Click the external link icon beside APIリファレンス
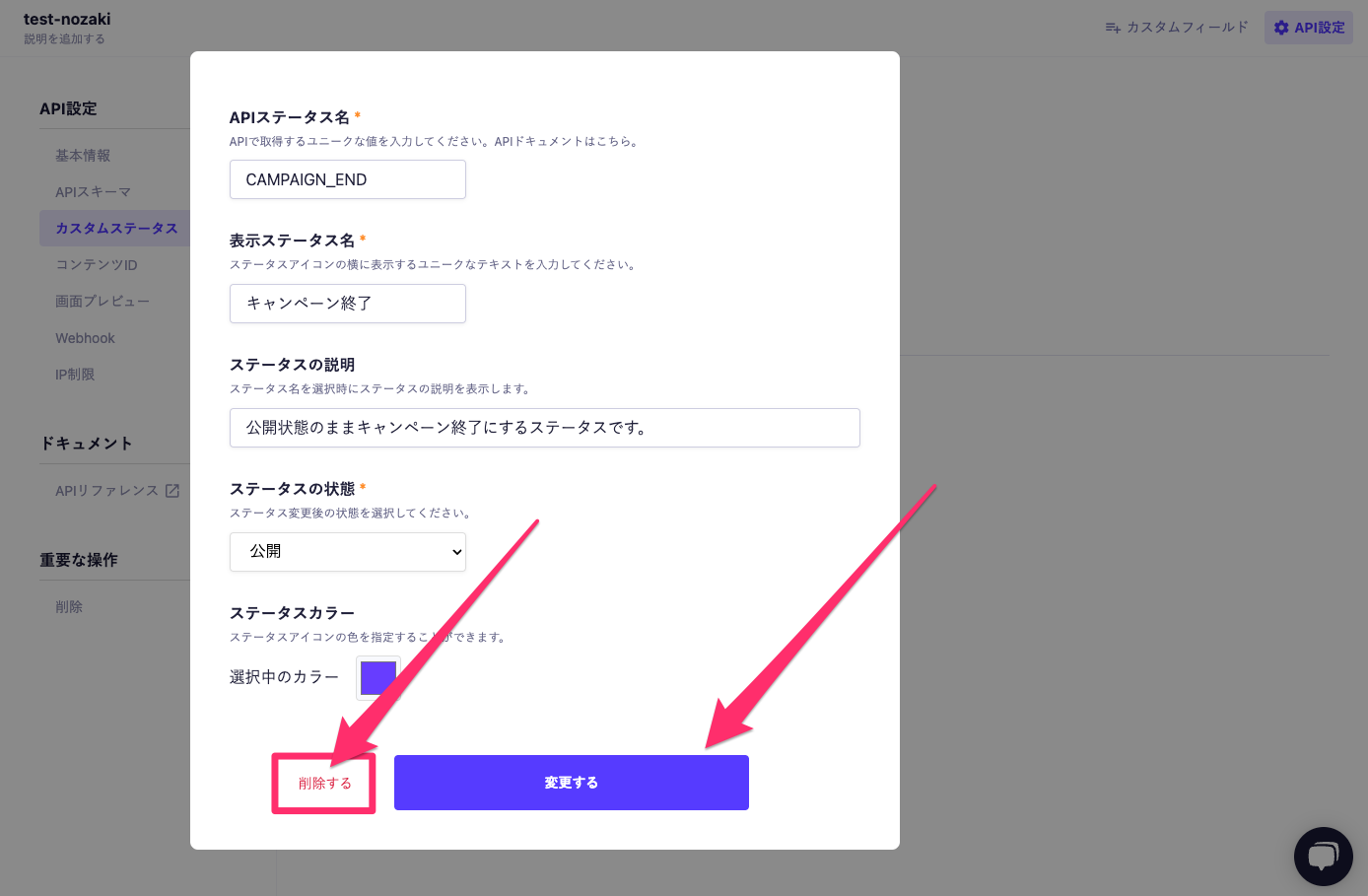Screen dimensions: 1368x896 tap(172, 491)
